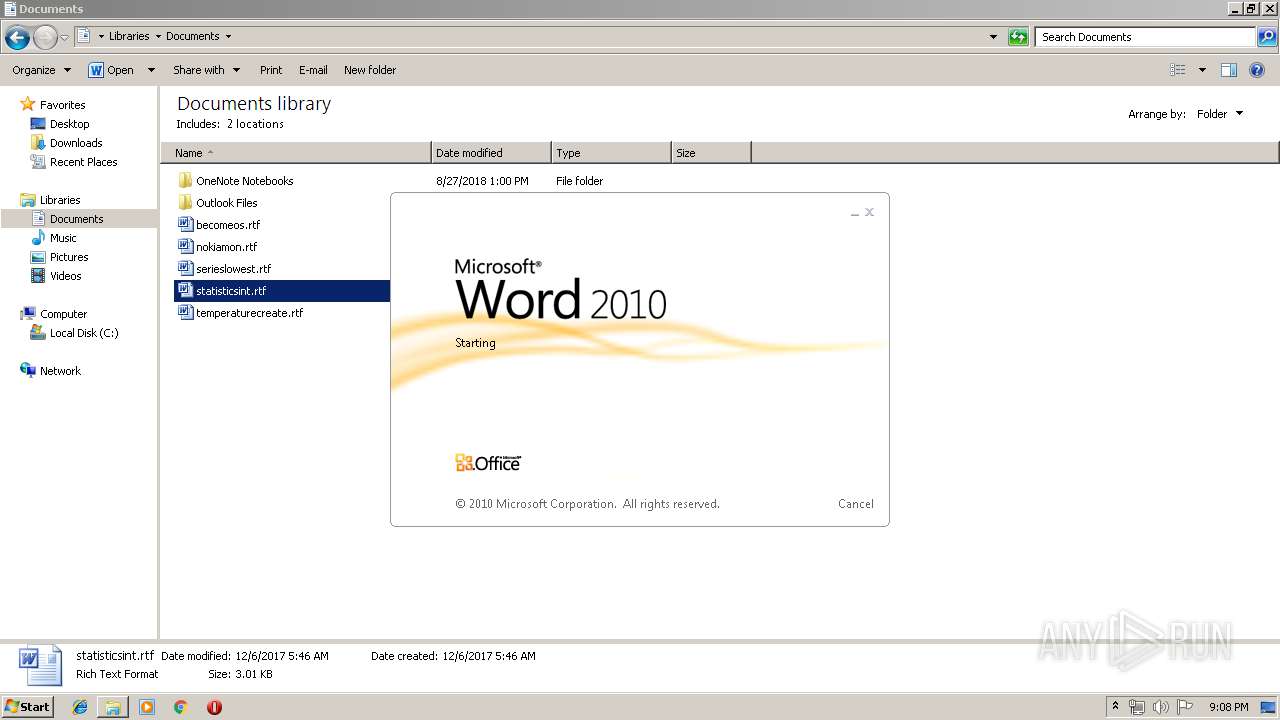The width and height of the screenshot is (1280, 720).
Task: Click the Search Documents input field
Action: pyautogui.click(x=1145, y=37)
